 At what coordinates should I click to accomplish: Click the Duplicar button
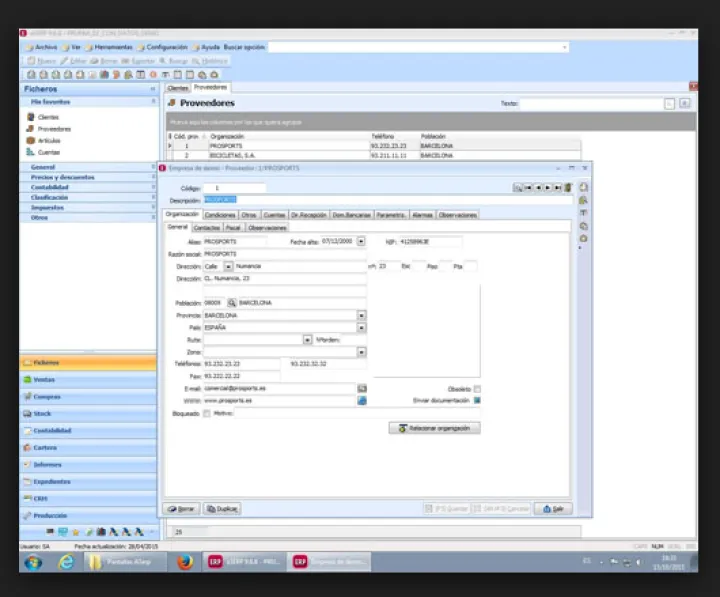(222, 509)
